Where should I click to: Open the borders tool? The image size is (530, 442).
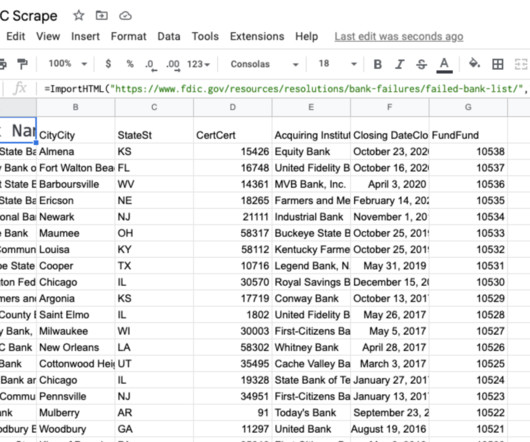tap(498, 64)
